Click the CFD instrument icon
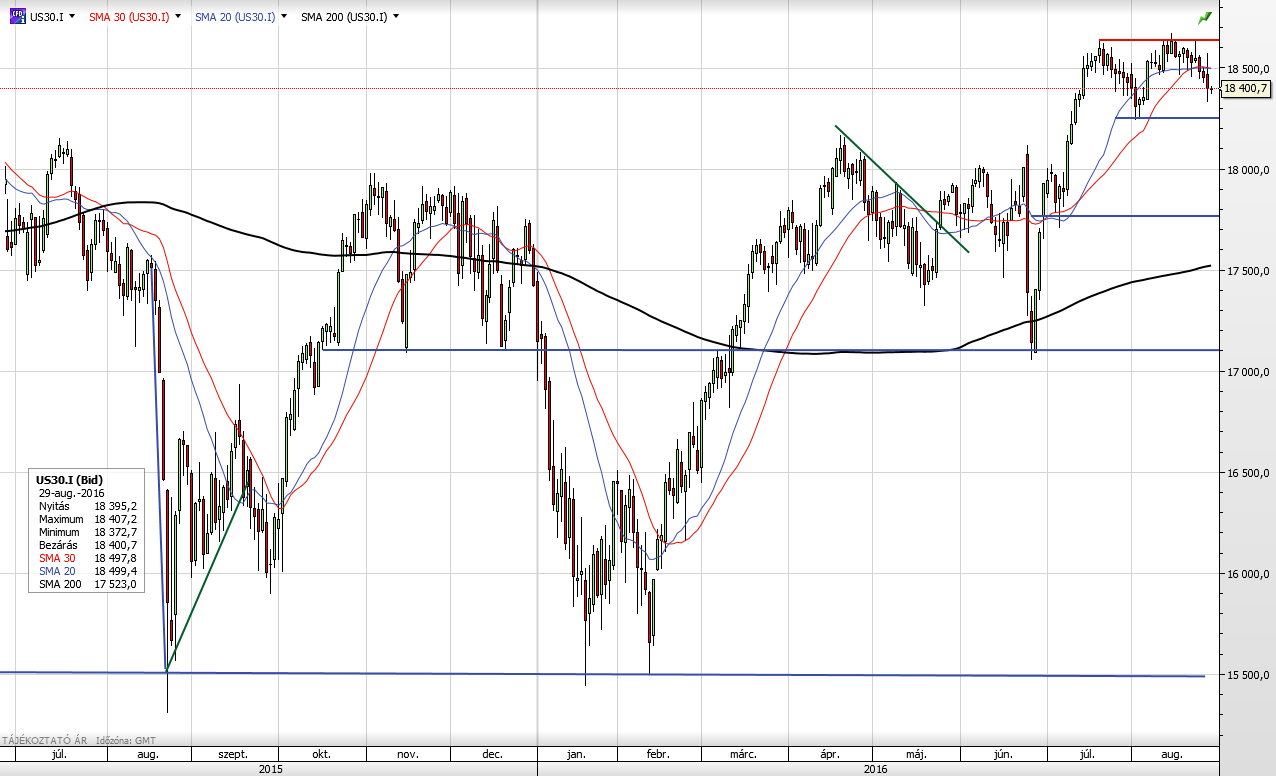The image size is (1276, 776). 16,17
